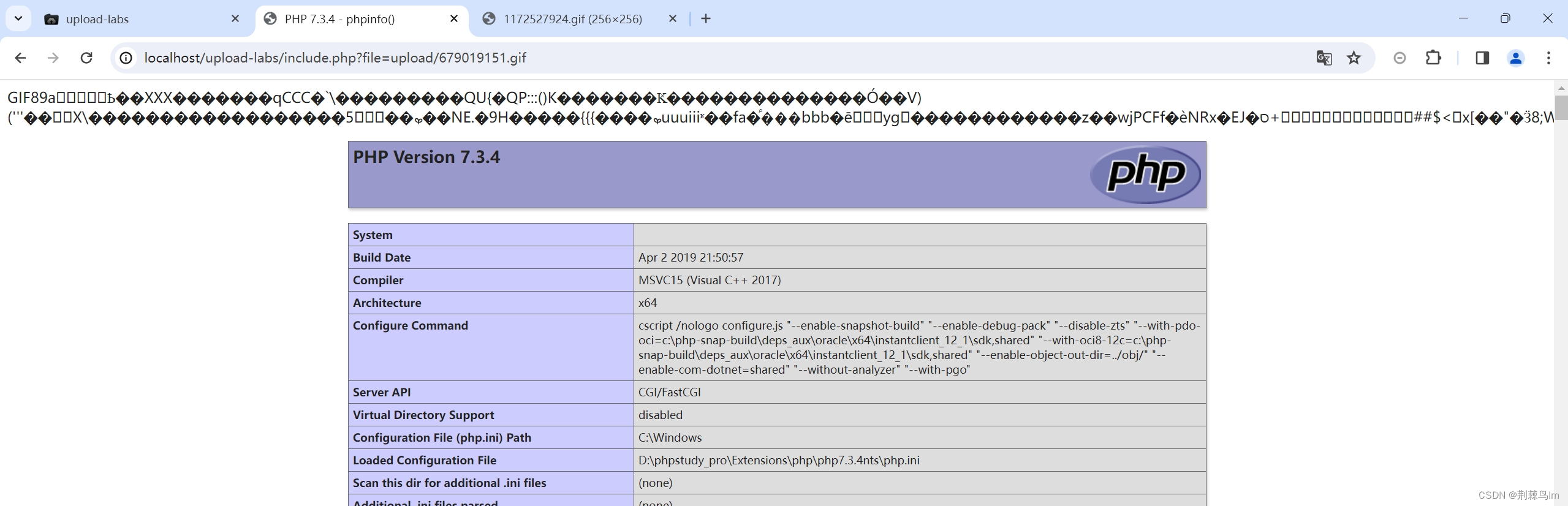This screenshot has width=1568, height=506.
Task: Click the circular minus extension icon
Action: click(1399, 58)
